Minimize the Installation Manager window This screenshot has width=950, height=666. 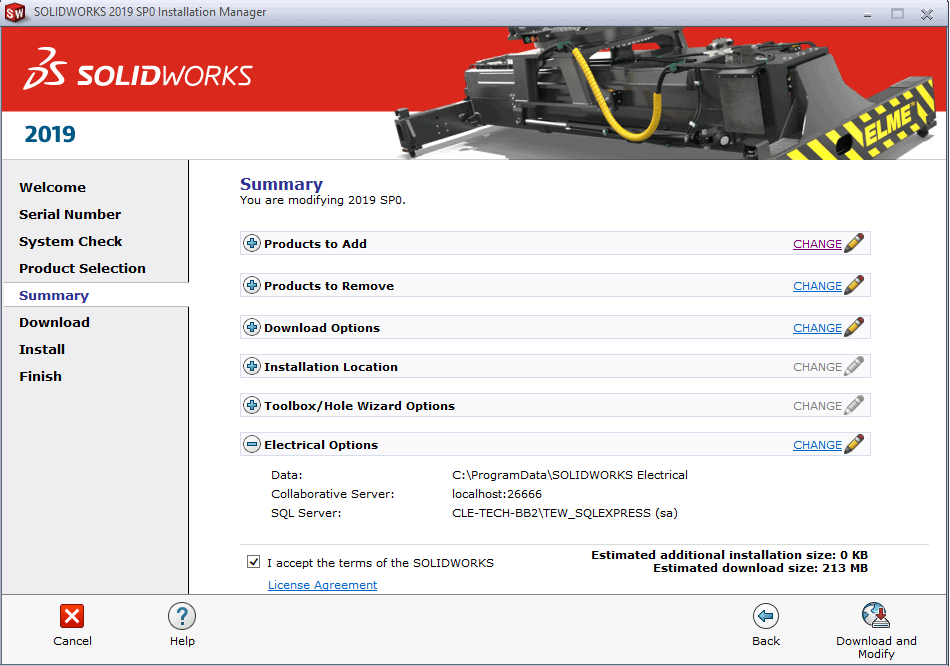[867, 13]
